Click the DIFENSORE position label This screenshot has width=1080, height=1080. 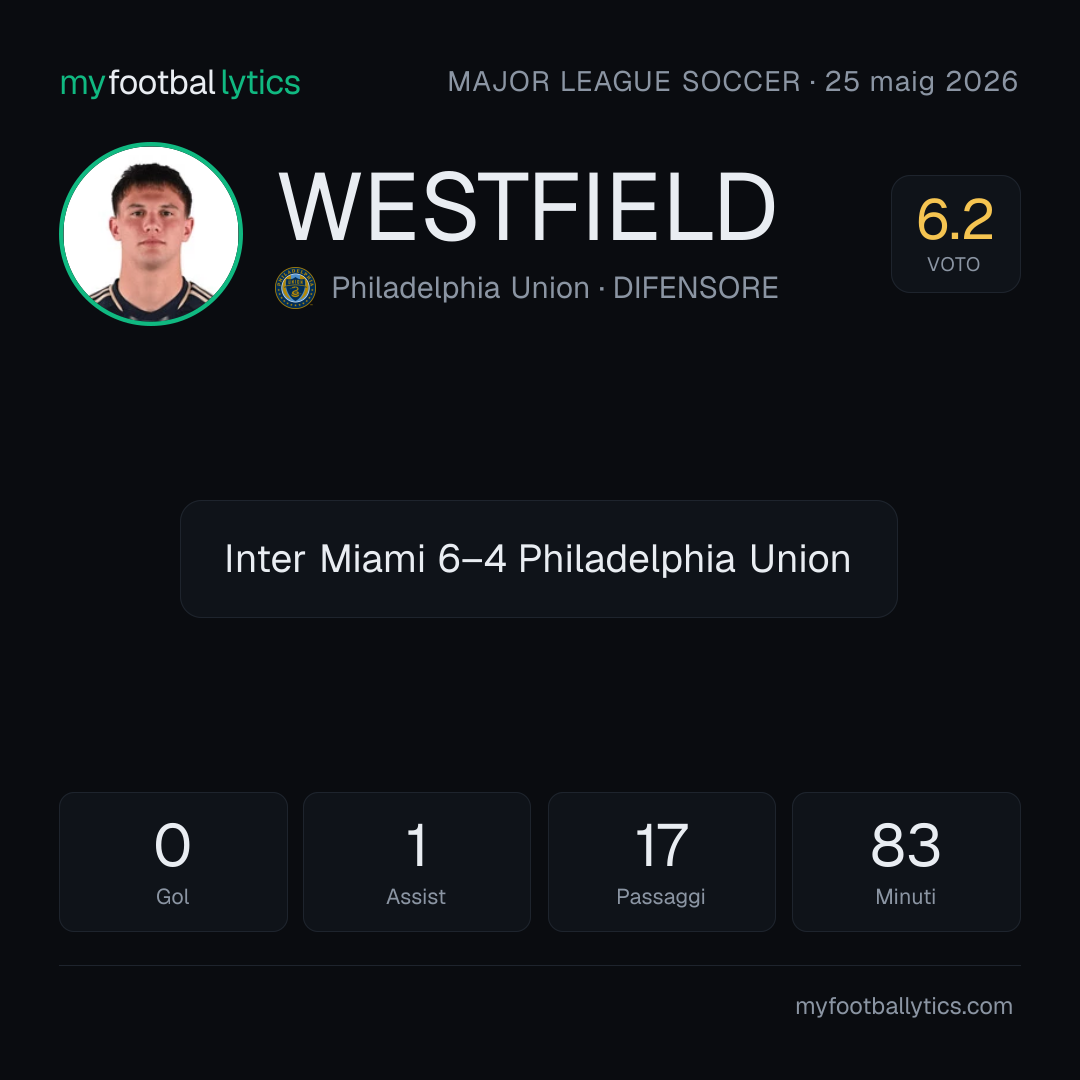coord(696,288)
